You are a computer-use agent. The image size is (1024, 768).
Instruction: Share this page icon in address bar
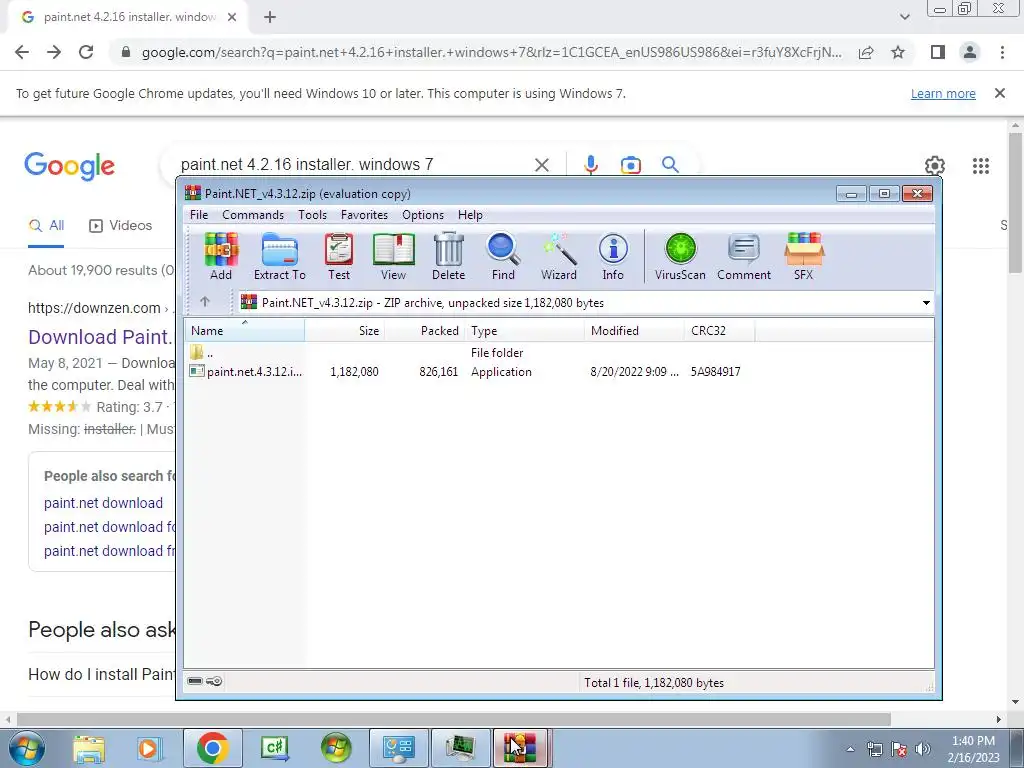point(866,52)
